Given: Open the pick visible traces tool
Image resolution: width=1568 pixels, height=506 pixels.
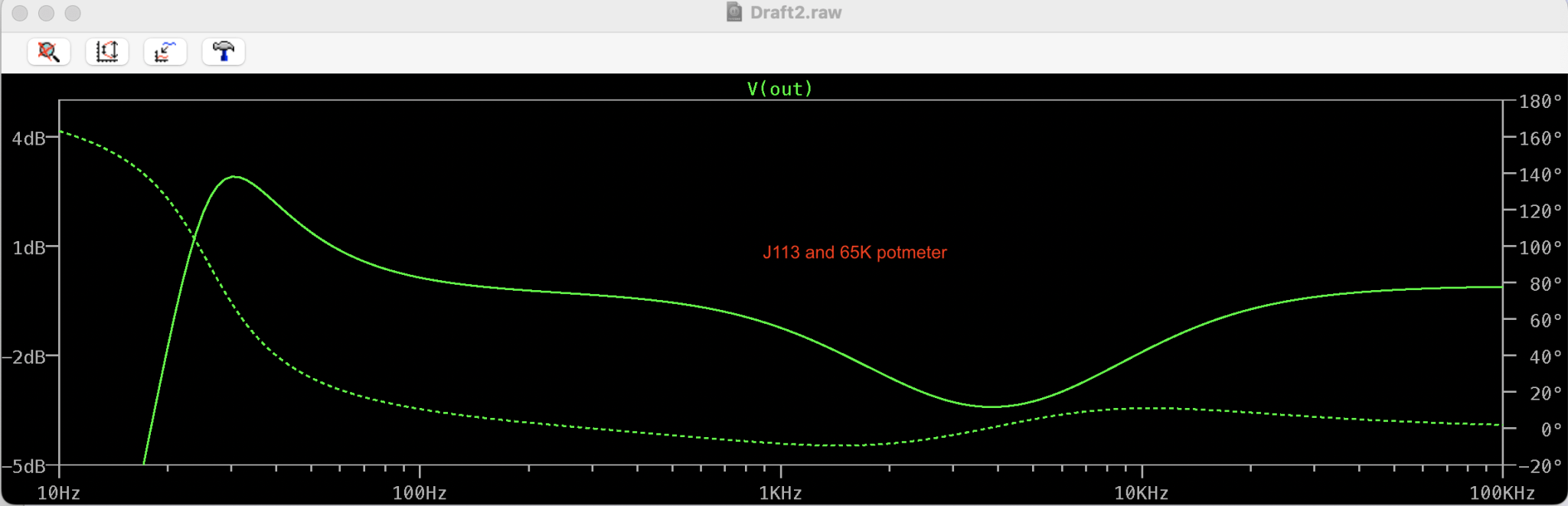Looking at the screenshot, I should point(165,51).
